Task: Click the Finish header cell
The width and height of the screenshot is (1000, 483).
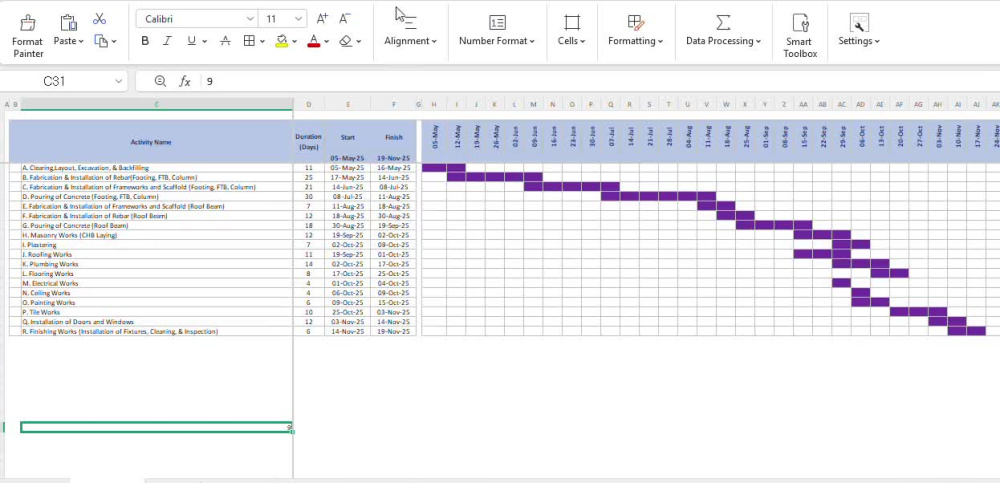Action: 393,137
